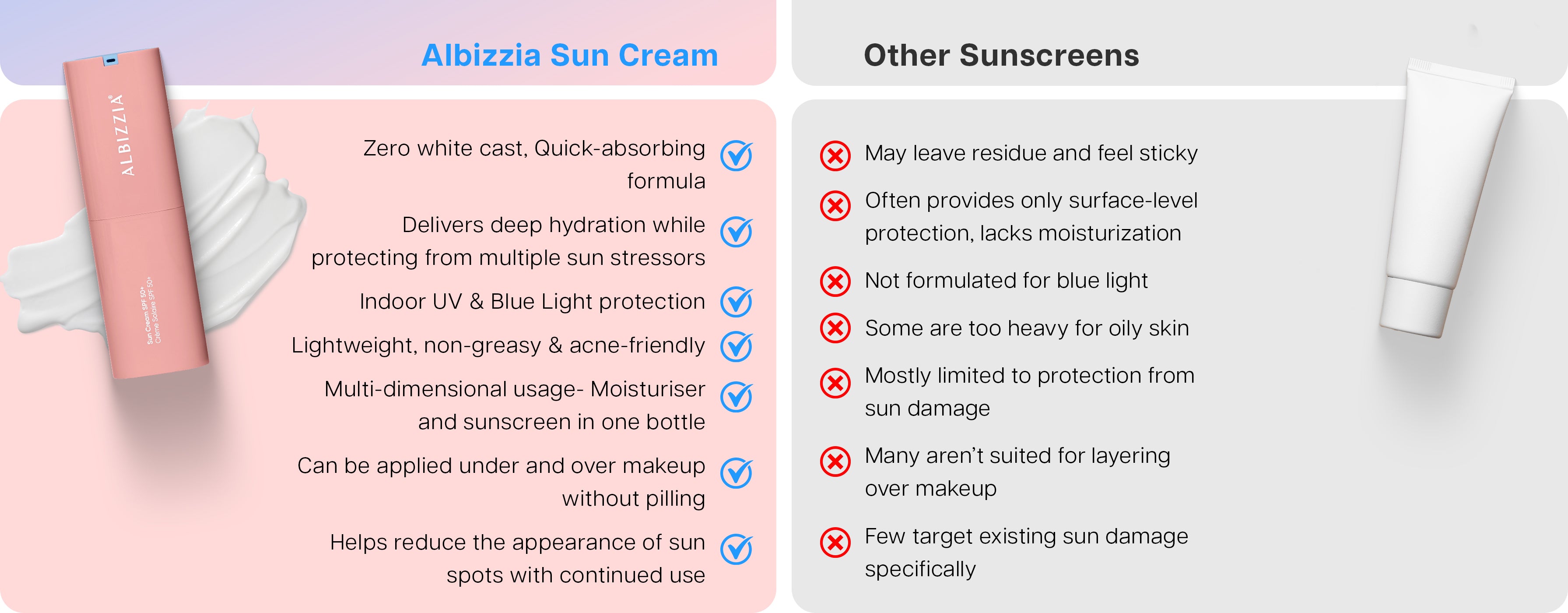This screenshot has width=1568, height=613.
Task: Click the Indoor UV & Blue Light protection text
Action: click(532, 302)
